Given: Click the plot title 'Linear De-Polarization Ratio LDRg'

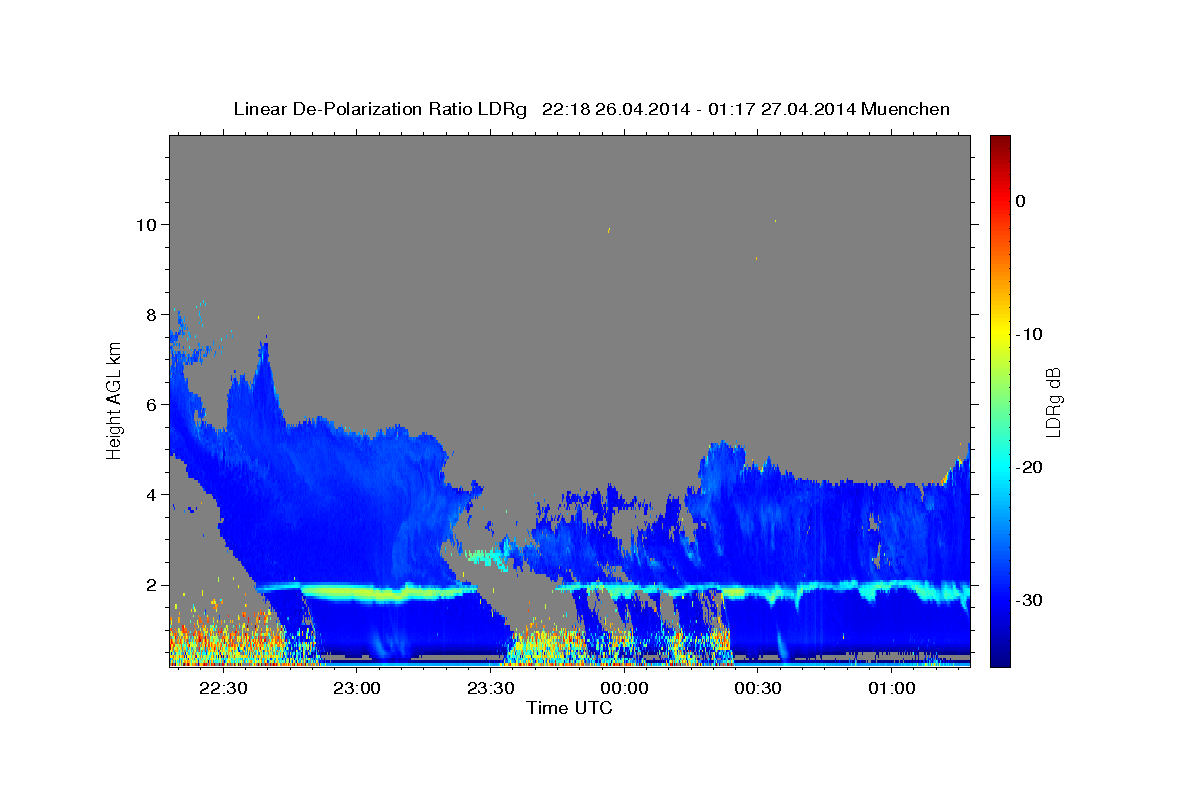Looking at the screenshot, I should [380, 109].
